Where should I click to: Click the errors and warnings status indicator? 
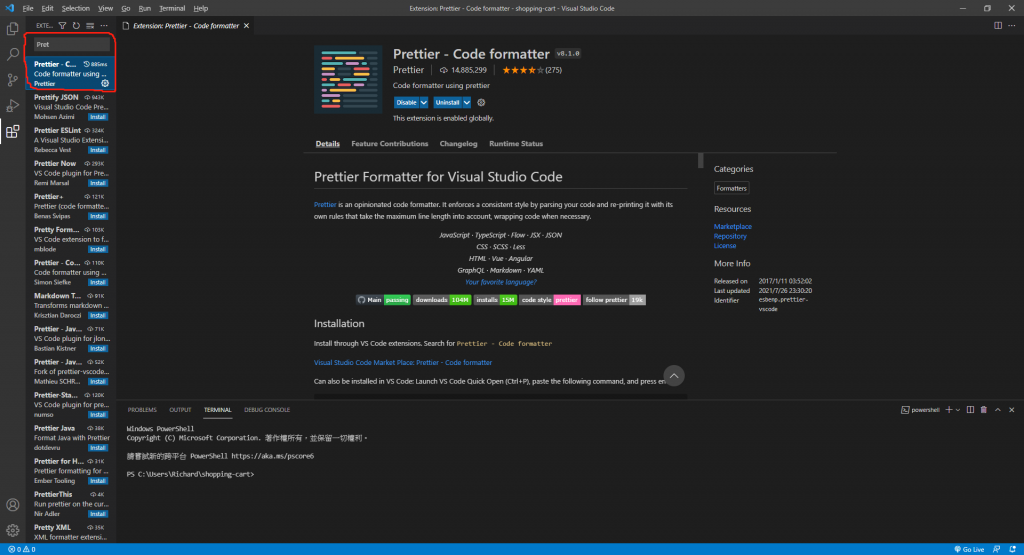[22, 549]
